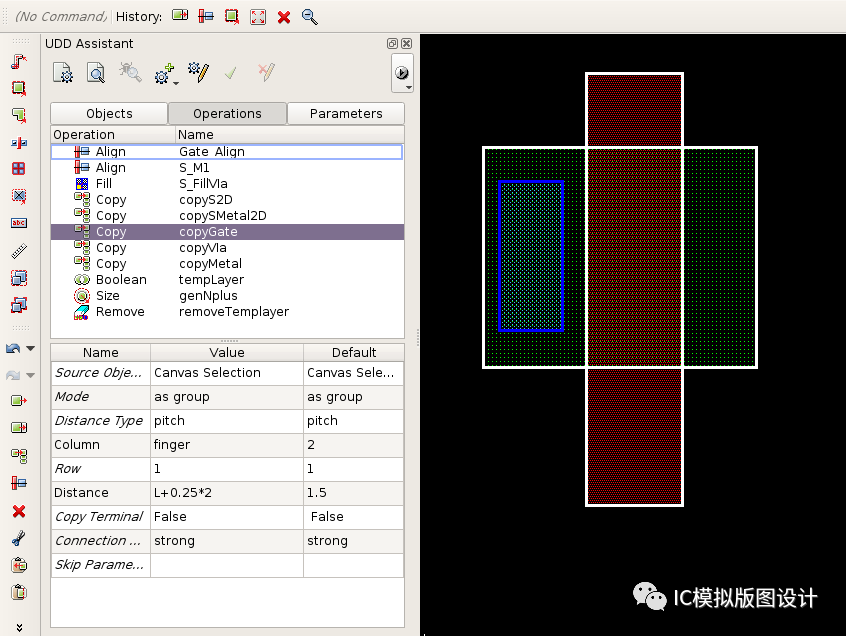Click the add new operation gear icon

(161, 73)
